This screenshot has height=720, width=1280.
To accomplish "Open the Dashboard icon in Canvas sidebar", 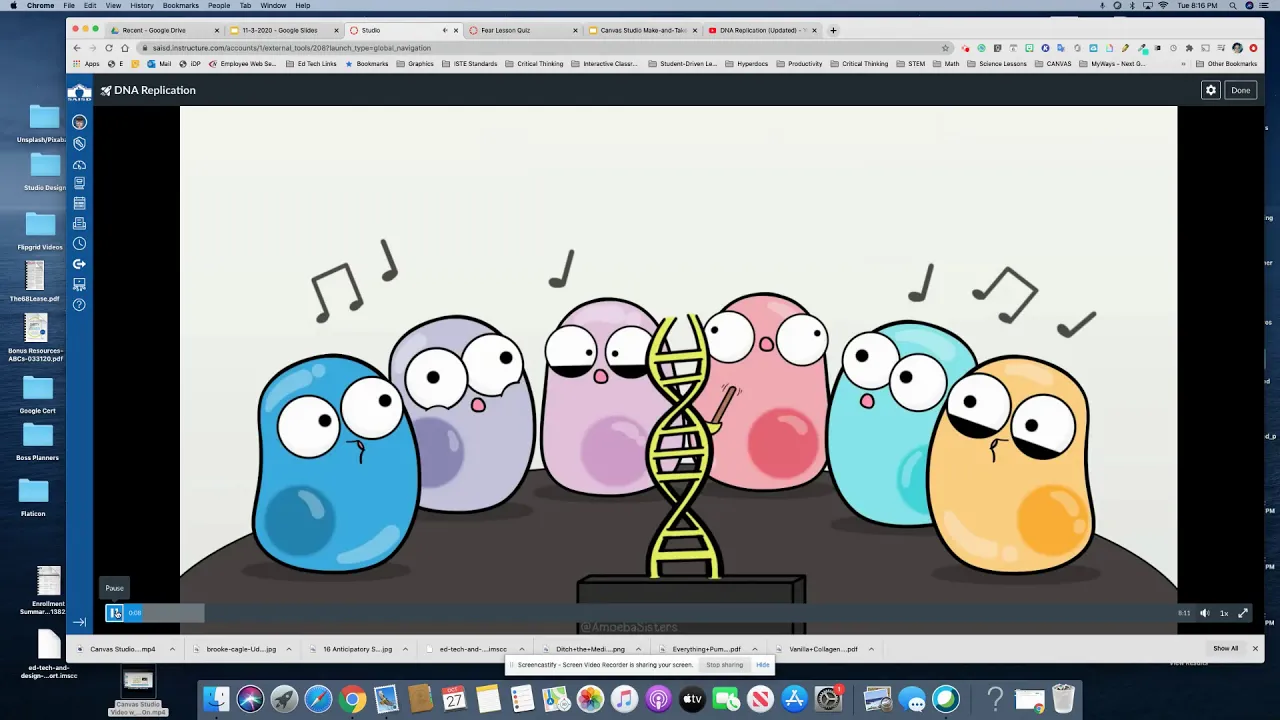I will (79, 164).
